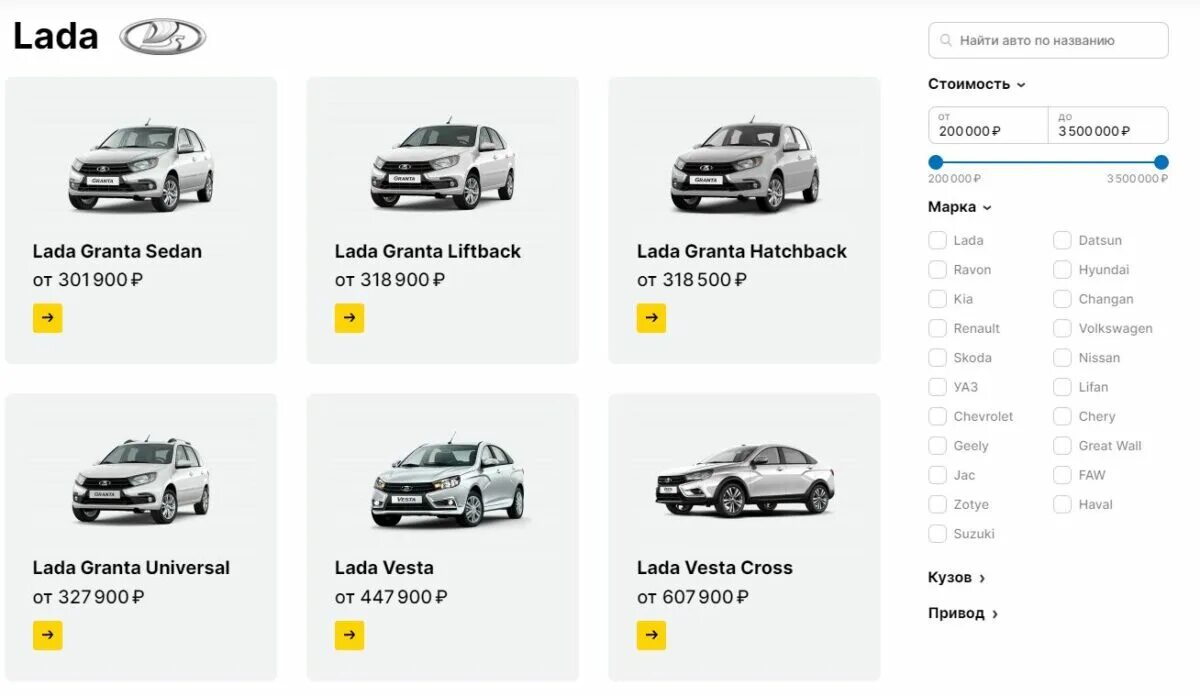Expand the Кузов body type filter
1200x696 pixels.
click(x=956, y=577)
